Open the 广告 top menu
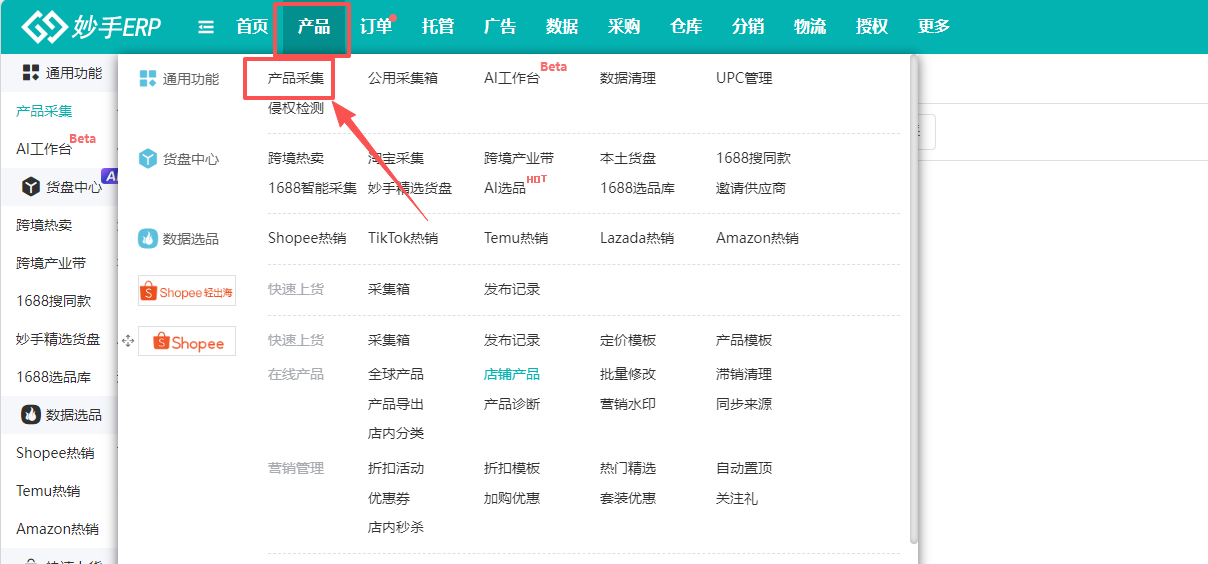 click(x=500, y=27)
